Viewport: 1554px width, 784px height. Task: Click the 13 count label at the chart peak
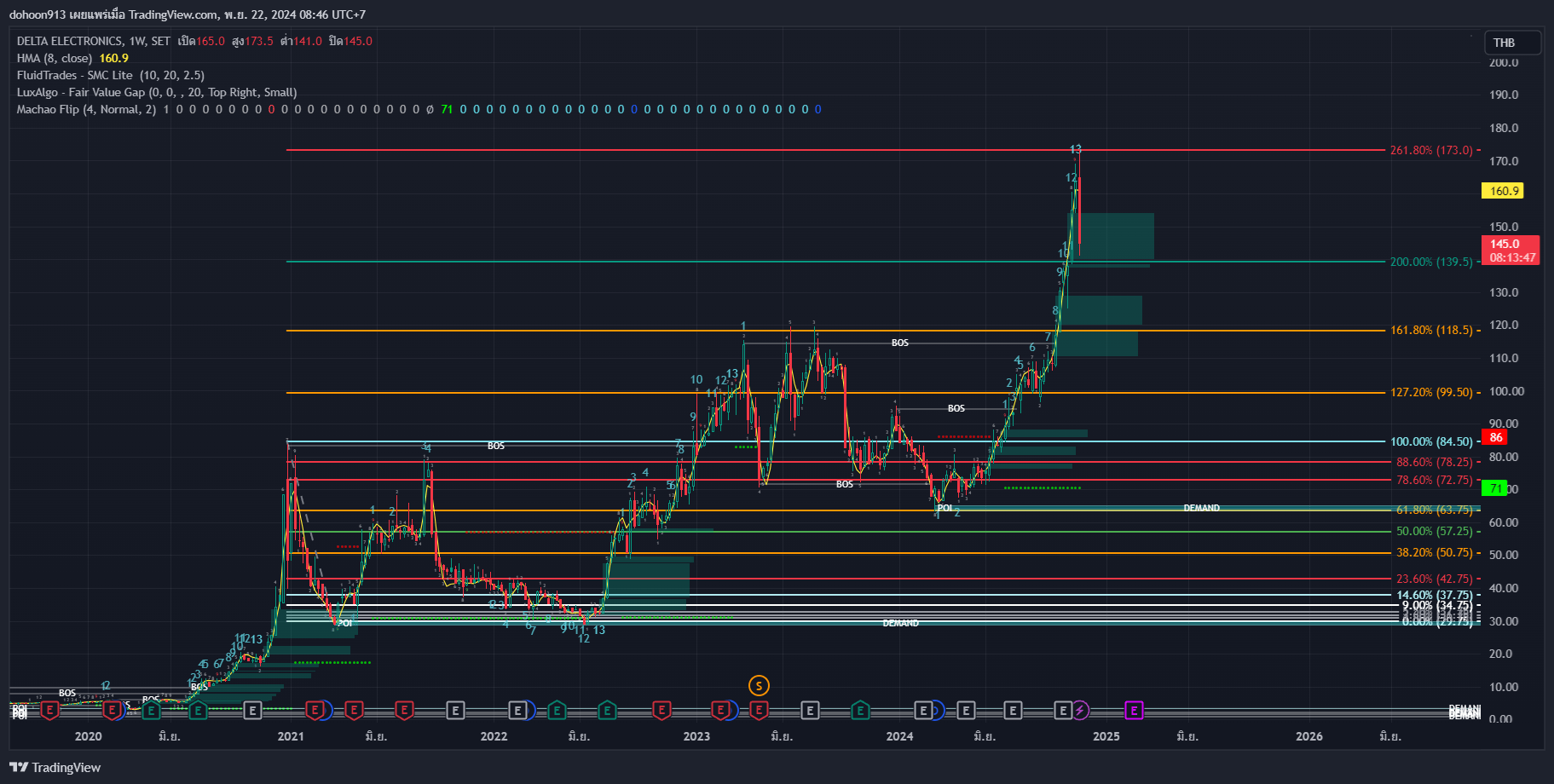click(1076, 149)
